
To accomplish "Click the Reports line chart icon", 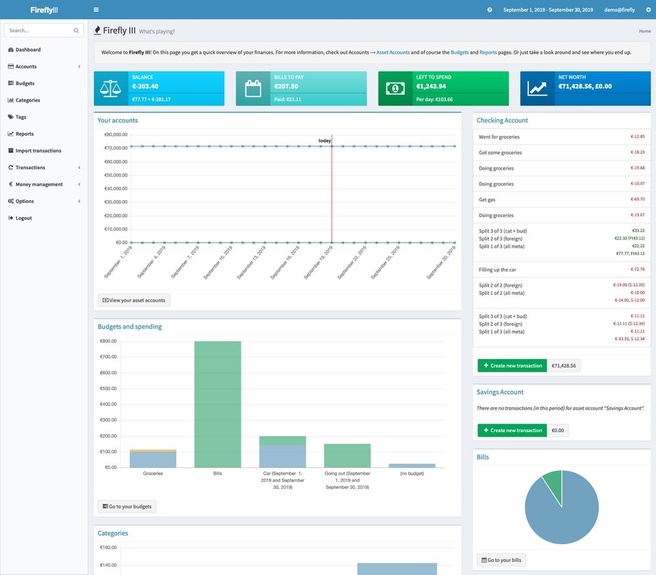I will [10, 134].
